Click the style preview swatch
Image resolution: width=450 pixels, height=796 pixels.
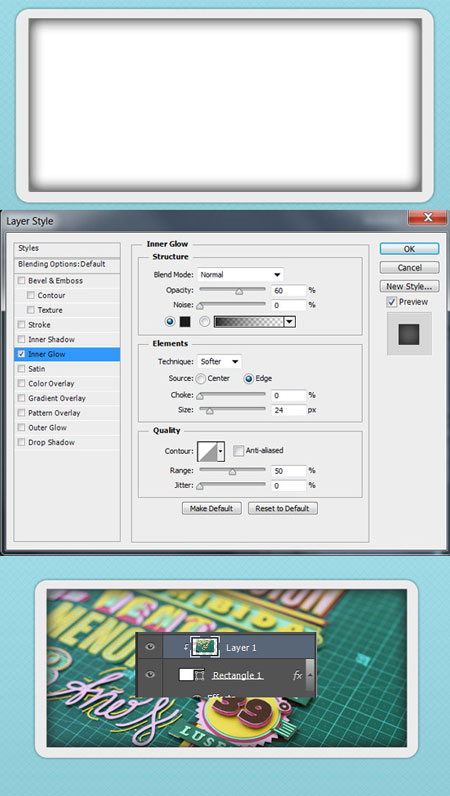tap(409, 334)
